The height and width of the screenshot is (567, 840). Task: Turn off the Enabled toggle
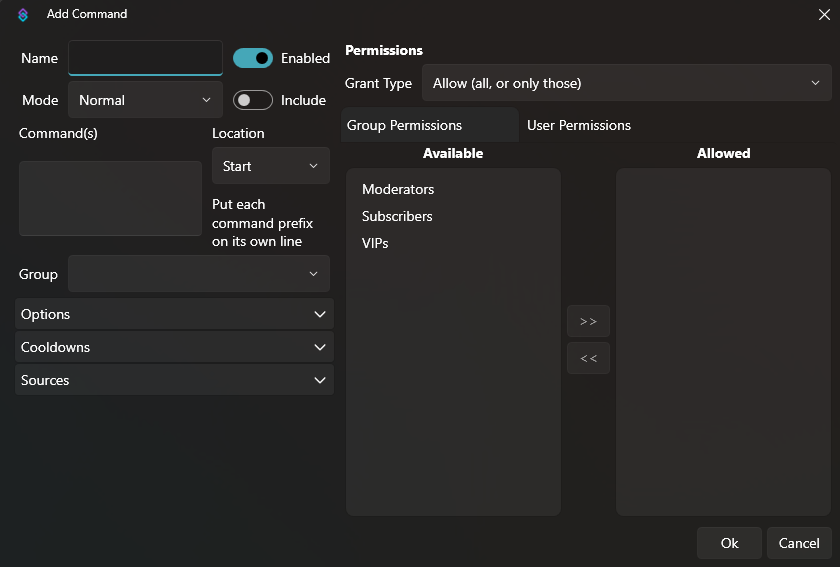253,58
